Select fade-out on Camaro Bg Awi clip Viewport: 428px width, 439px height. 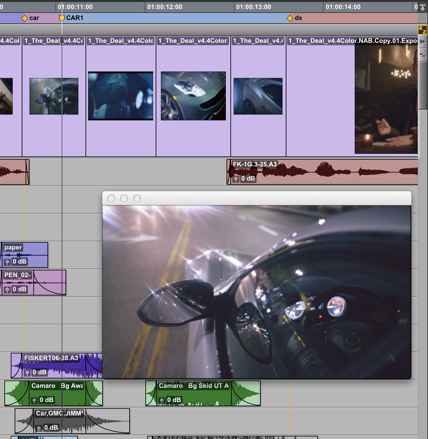tap(94, 393)
